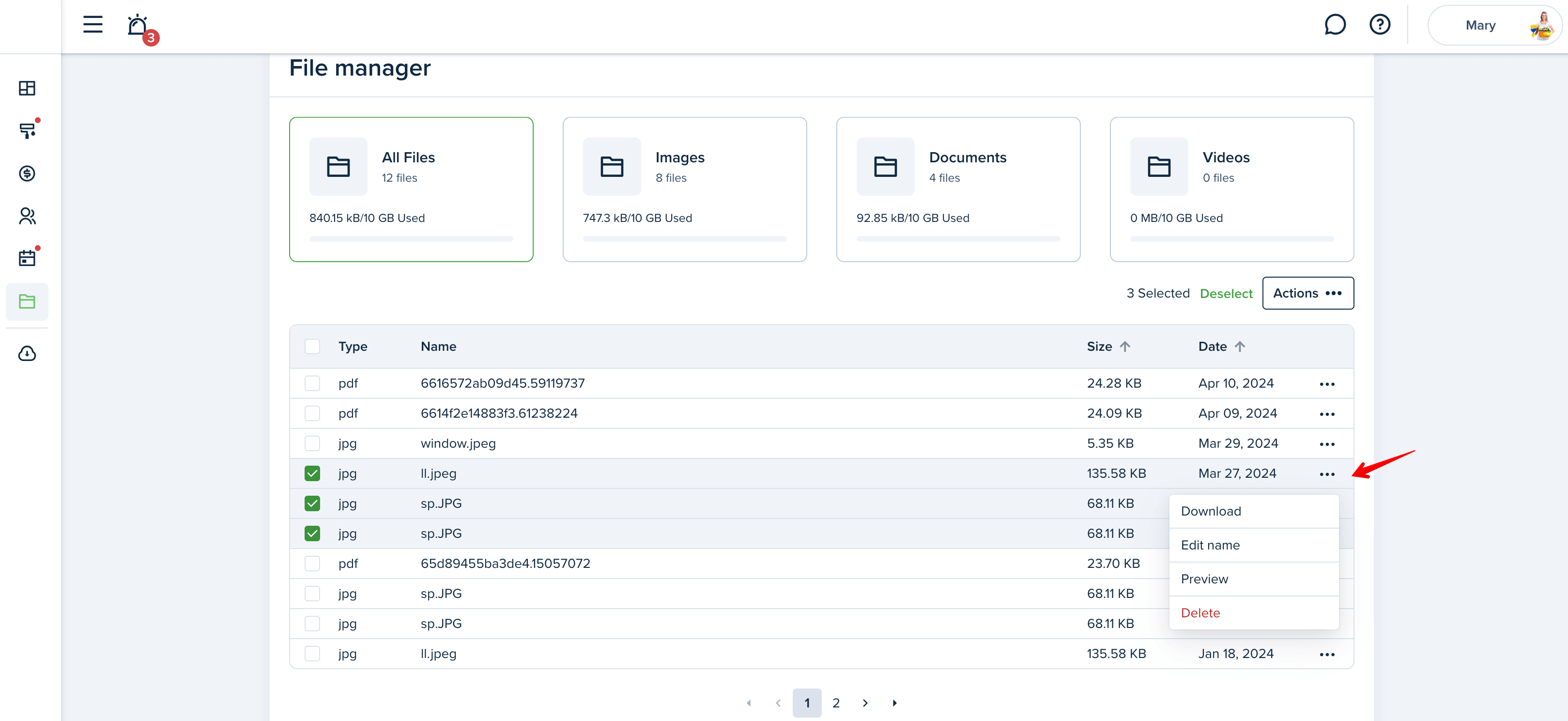
Task: Go to previous page chevron
Action: 778,703
